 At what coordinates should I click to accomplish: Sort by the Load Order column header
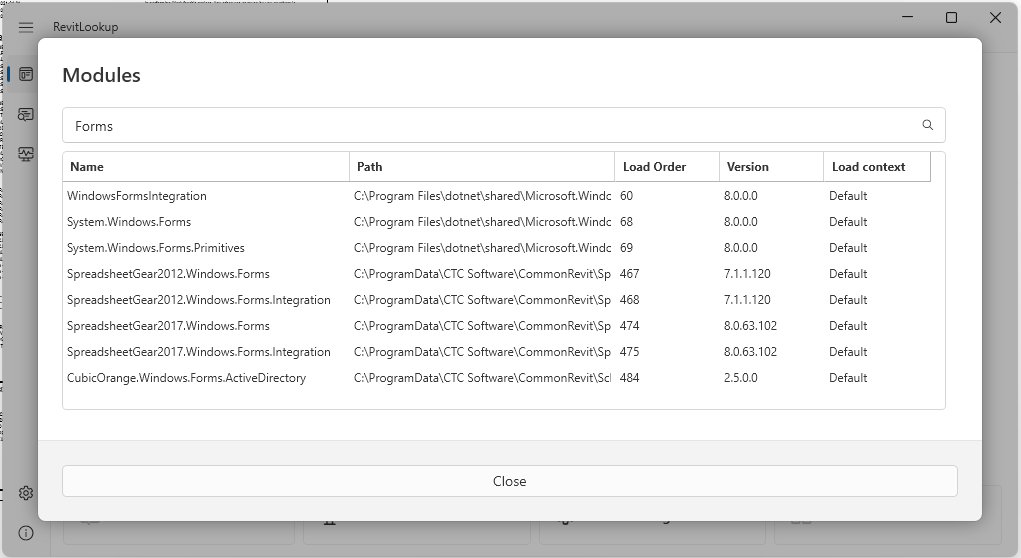click(x=667, y=167)
